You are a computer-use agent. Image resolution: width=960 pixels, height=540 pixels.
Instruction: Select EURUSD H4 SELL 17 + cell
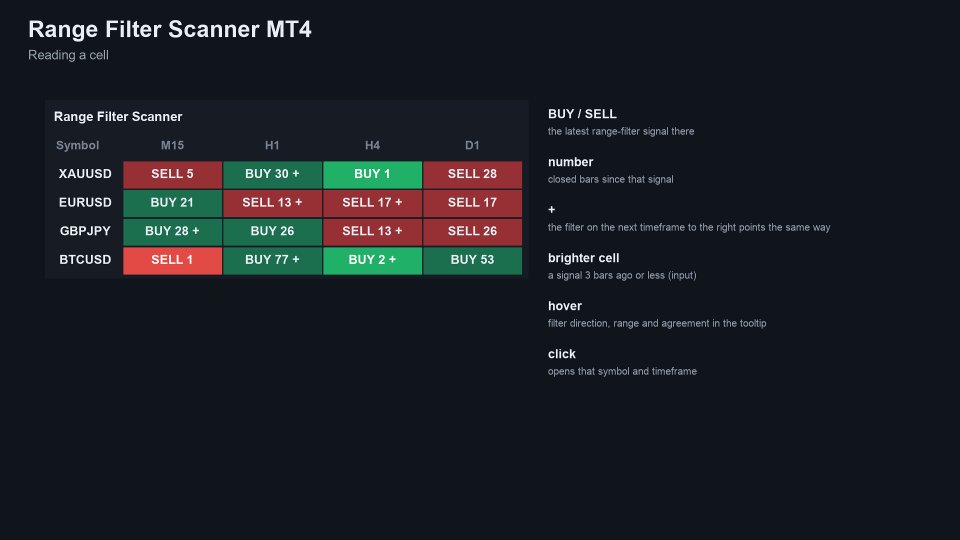372,203
